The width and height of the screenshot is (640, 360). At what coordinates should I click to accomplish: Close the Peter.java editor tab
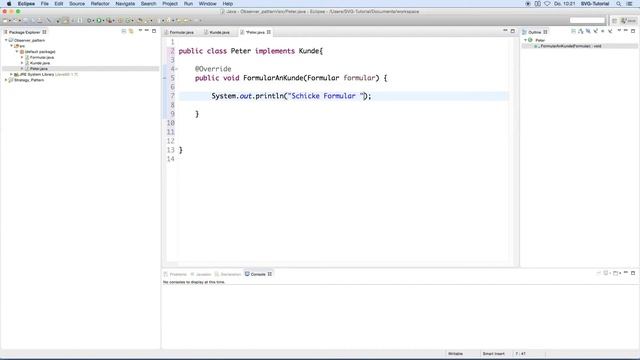coord(269,32)
